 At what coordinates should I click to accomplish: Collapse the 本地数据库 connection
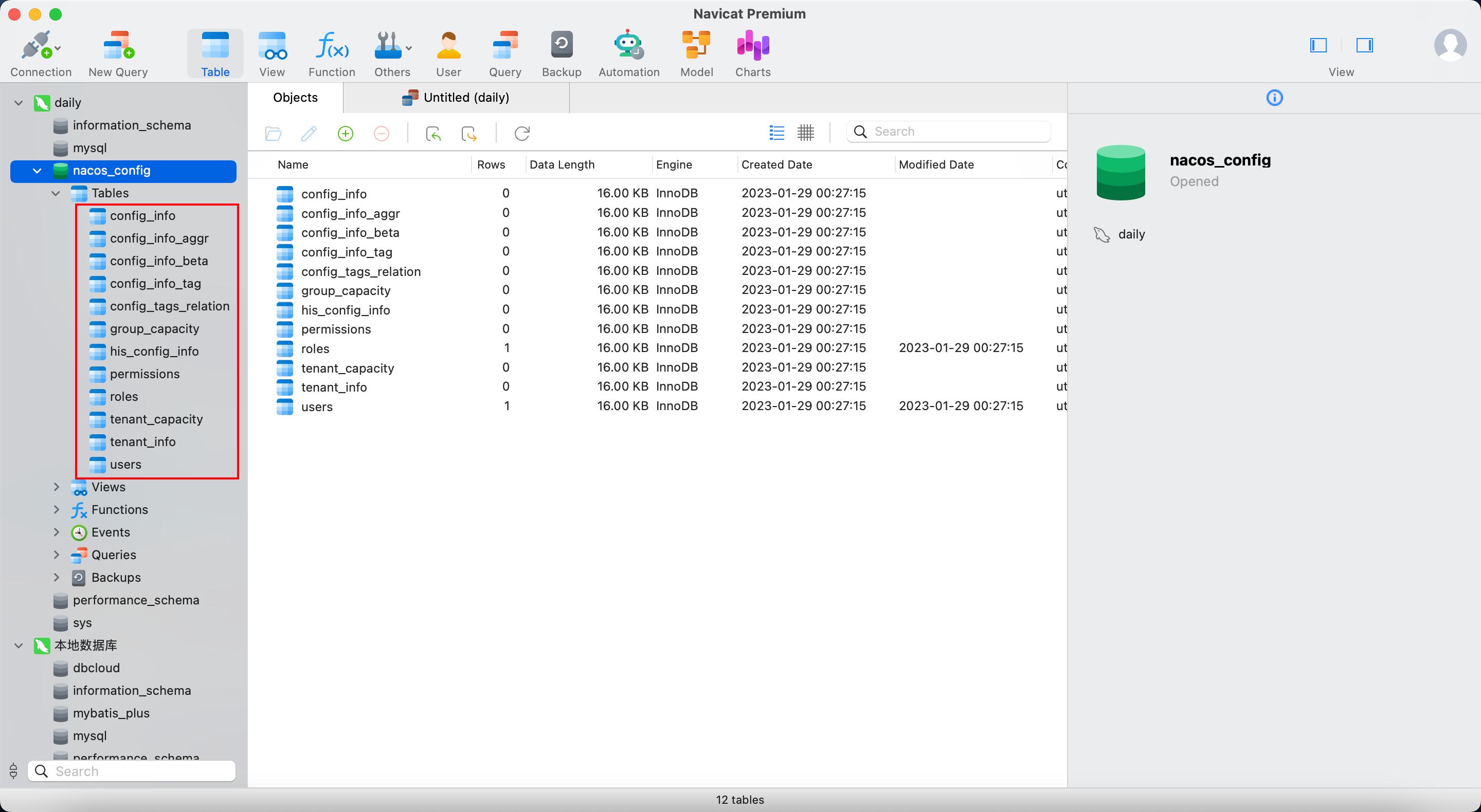click(19, 646)
